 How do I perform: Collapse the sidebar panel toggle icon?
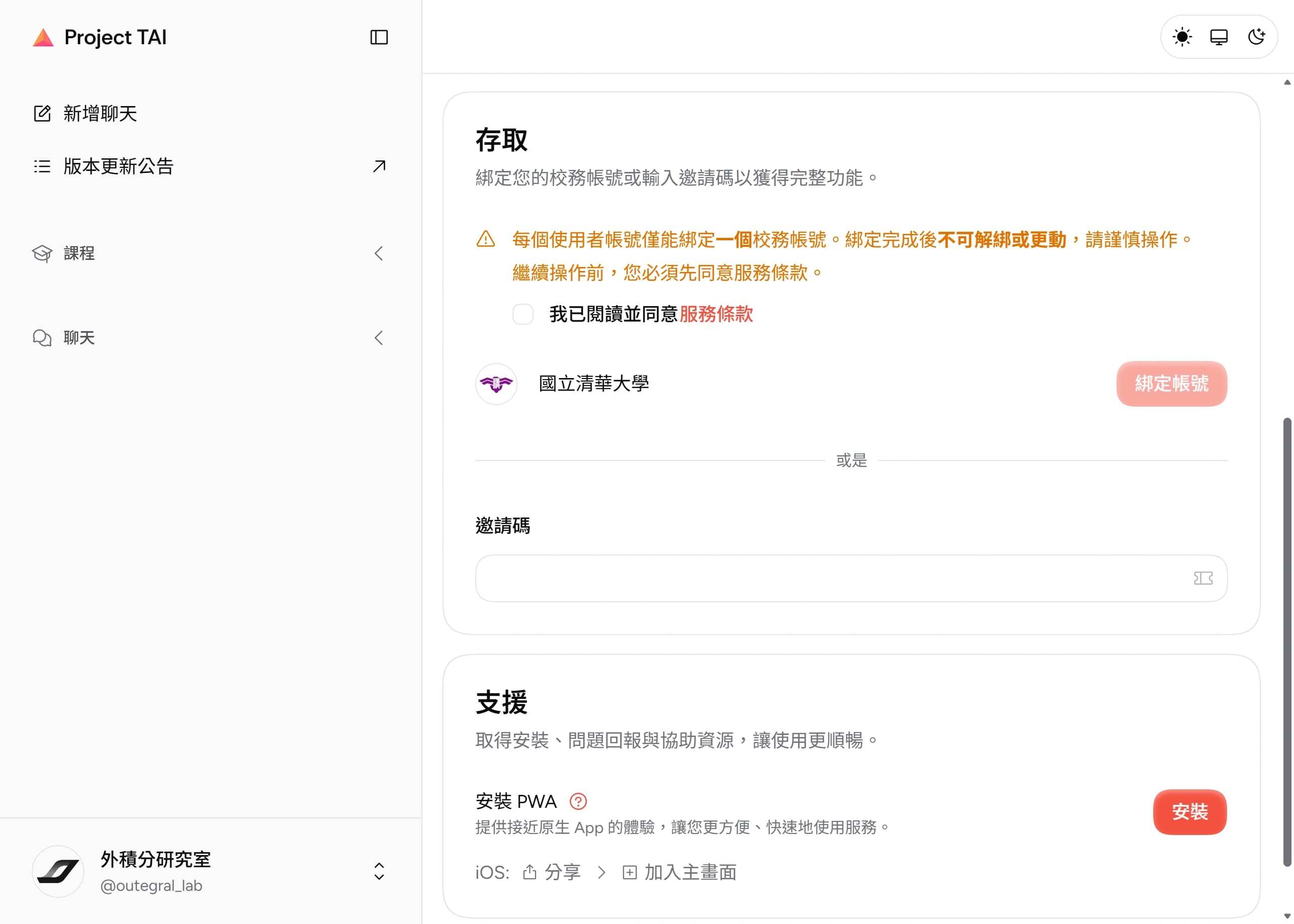tap(379, 38)
